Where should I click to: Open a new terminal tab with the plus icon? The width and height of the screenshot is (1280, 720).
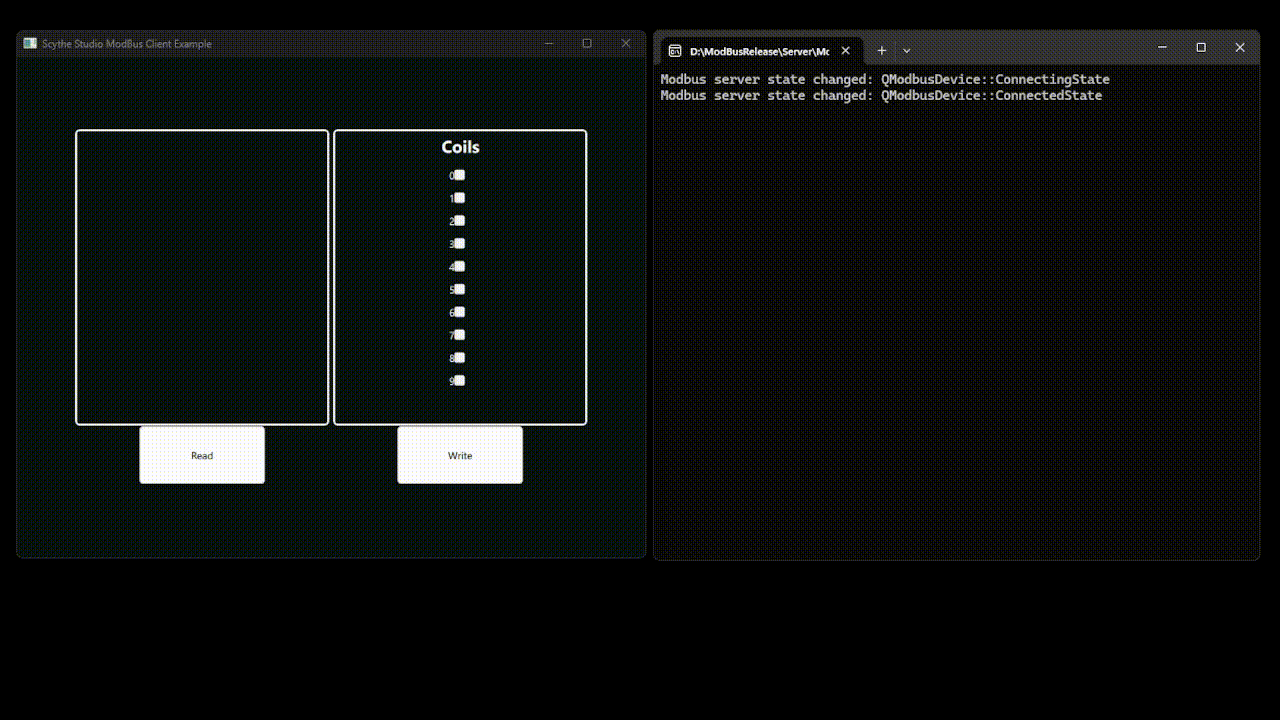coord(882,50)
